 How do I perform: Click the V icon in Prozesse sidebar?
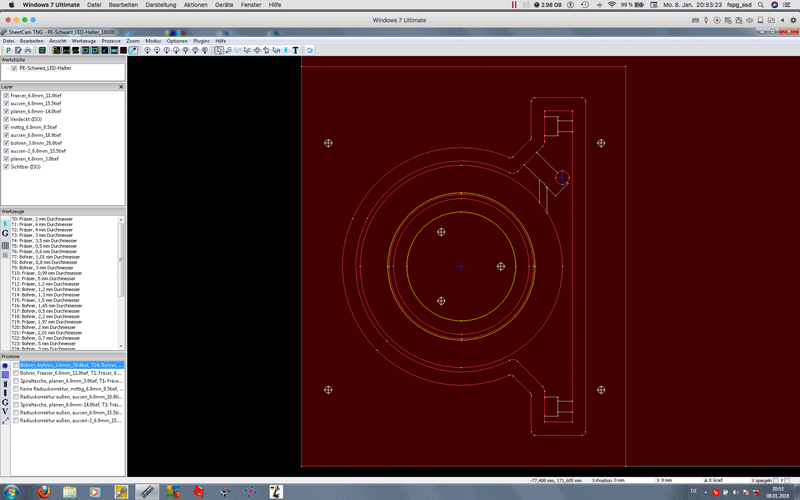tap(5, 411)
